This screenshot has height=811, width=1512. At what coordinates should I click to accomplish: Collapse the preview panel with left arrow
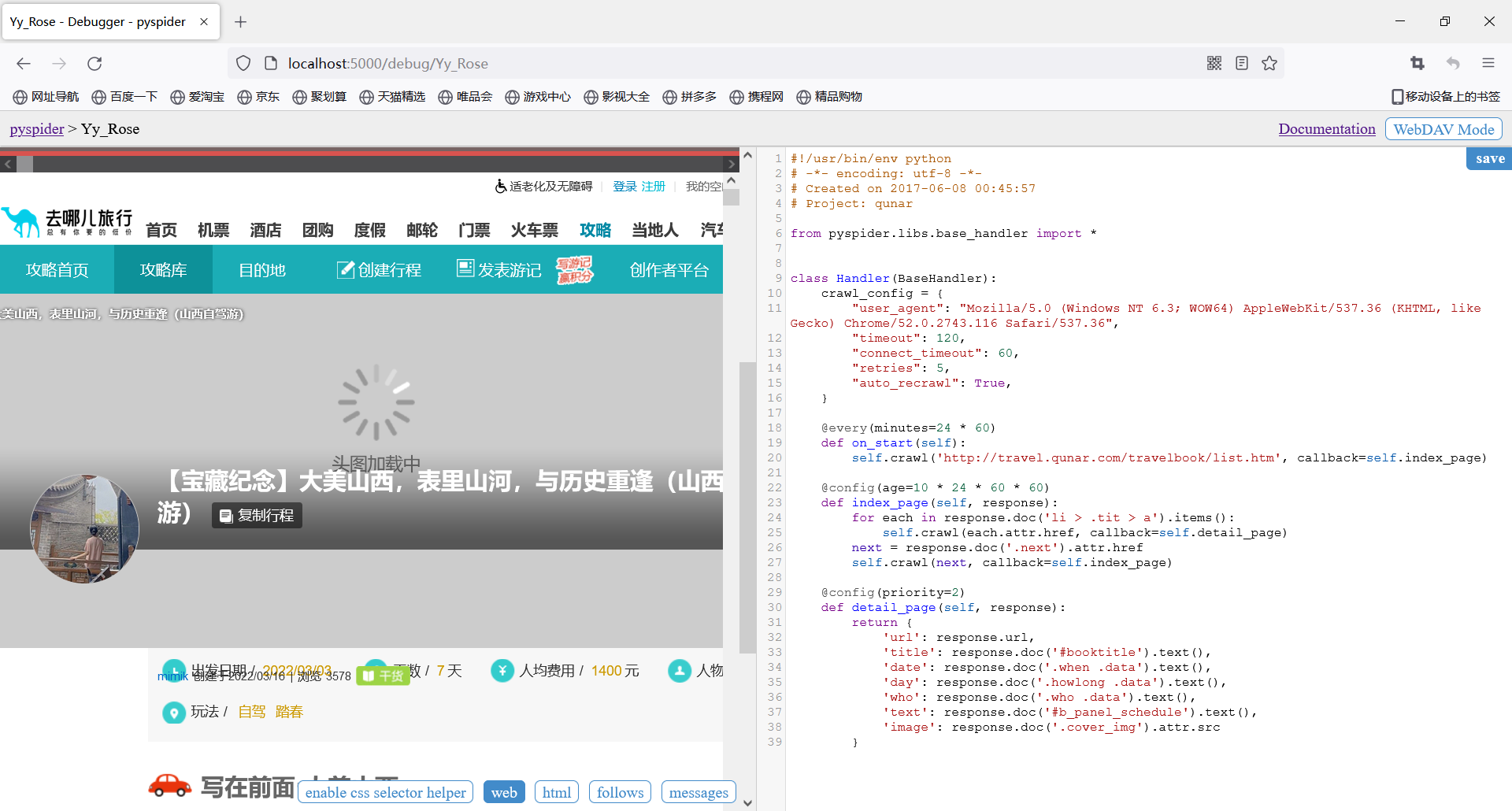pyautogui.click(x=7, y=163)
